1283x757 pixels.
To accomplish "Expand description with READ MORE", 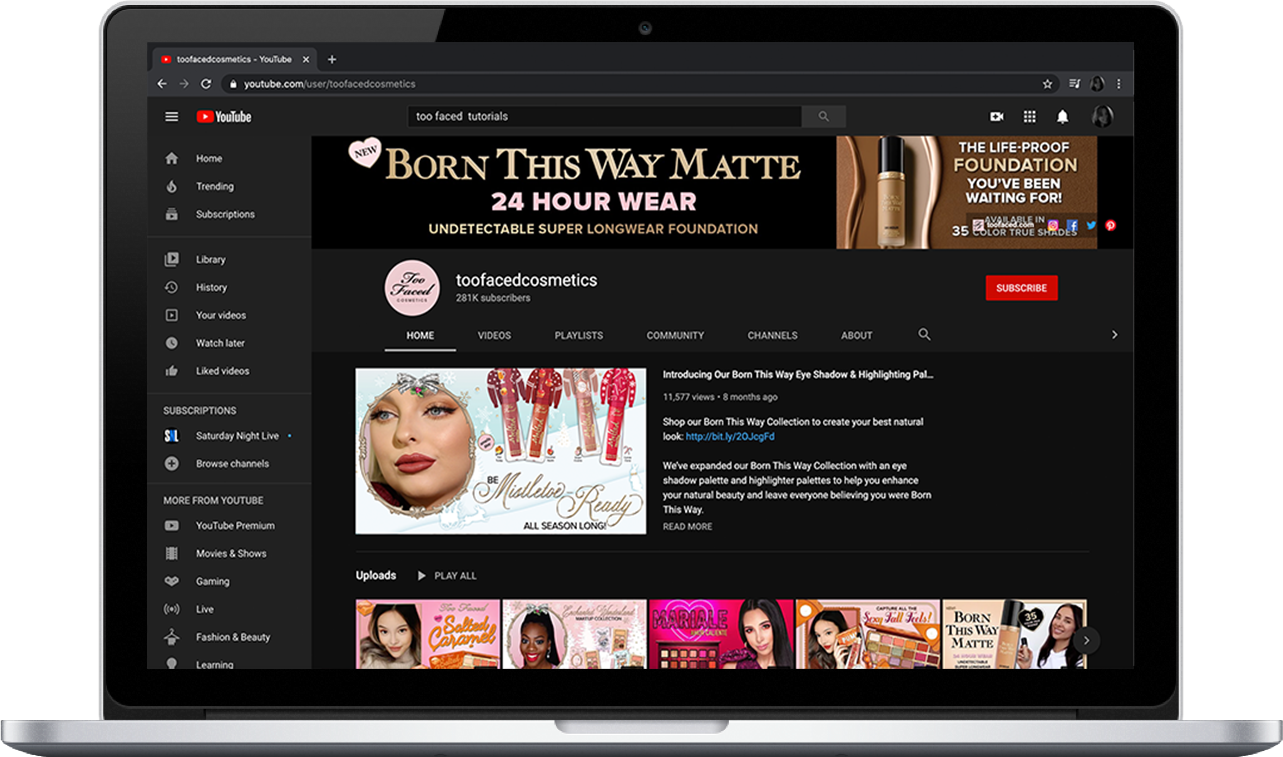I will point(688,527).
